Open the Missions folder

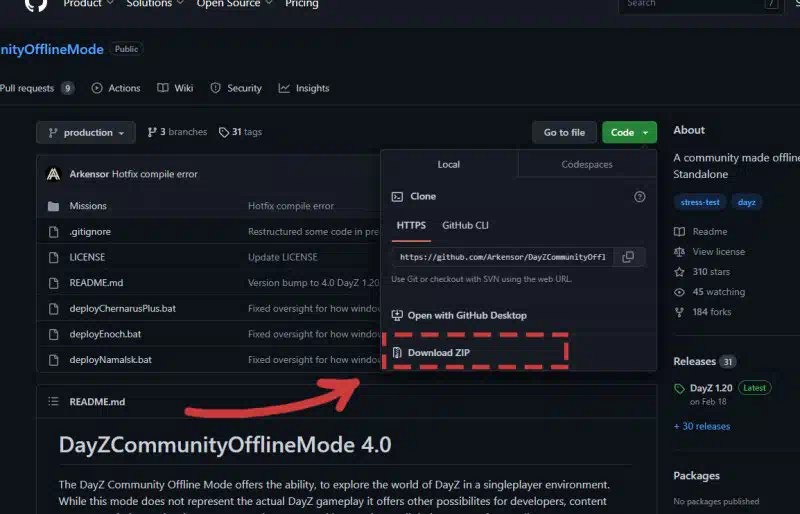[88, 206]
